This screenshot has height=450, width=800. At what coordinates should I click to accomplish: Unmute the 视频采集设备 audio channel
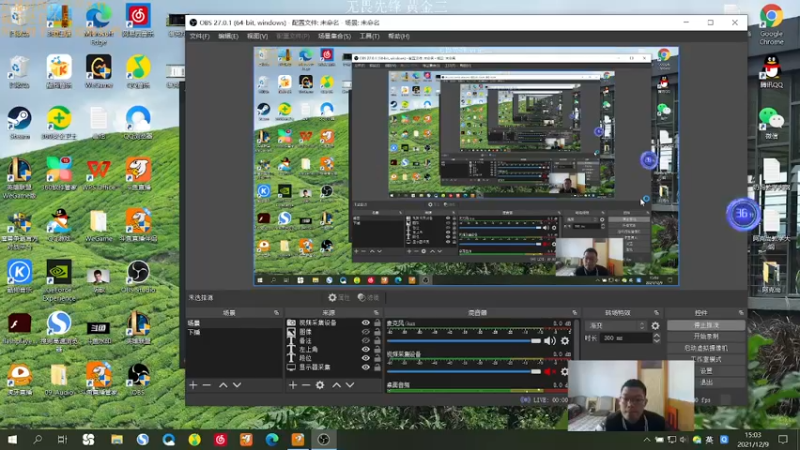pos(549,371)
